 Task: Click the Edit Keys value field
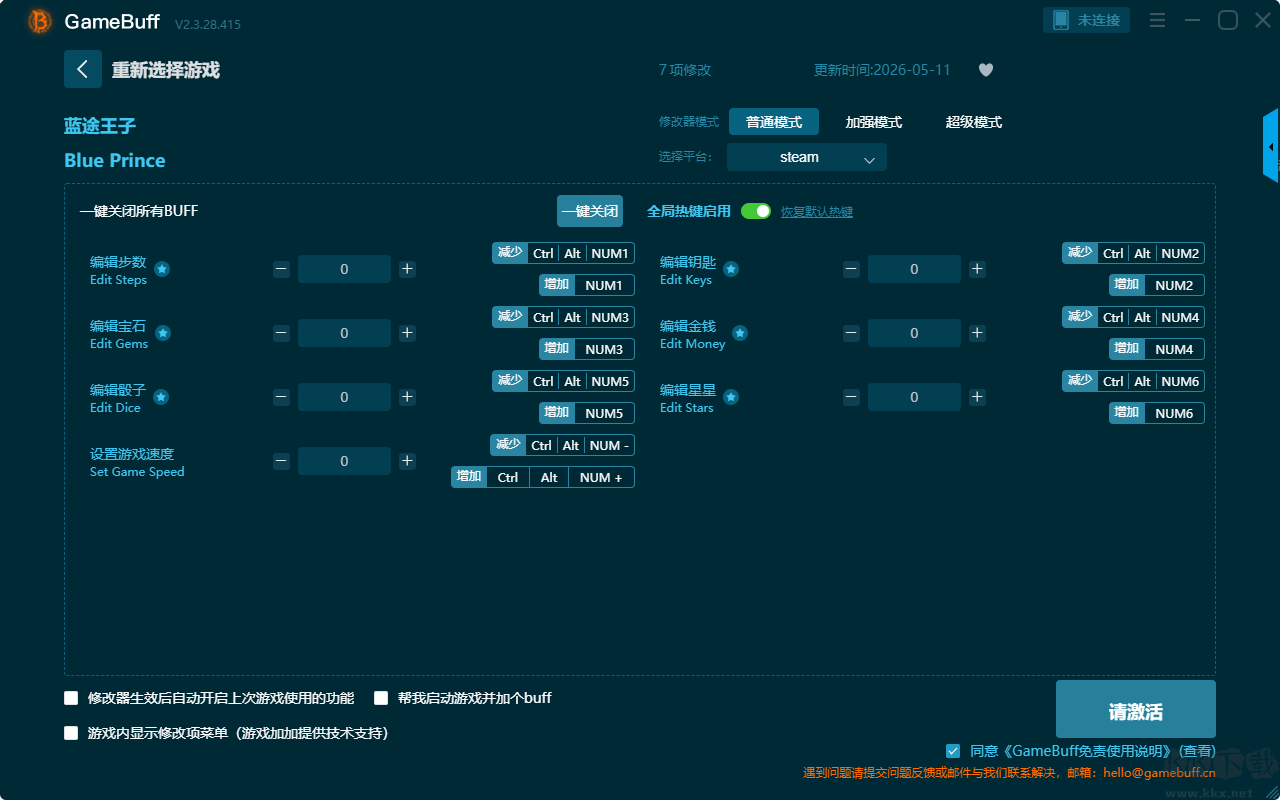coord(914,269)
